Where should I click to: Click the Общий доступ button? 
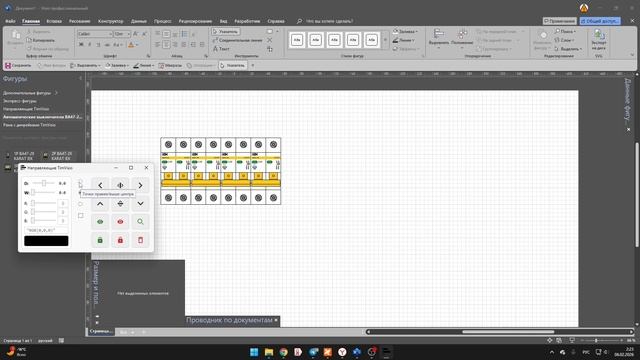[600, 21]
